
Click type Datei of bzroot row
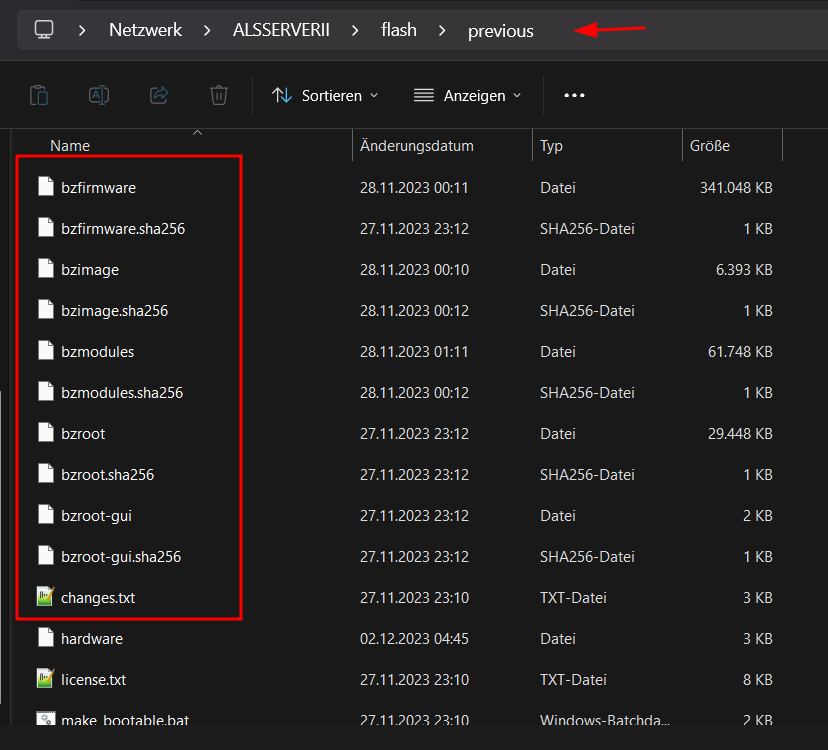tap(558, 434)
